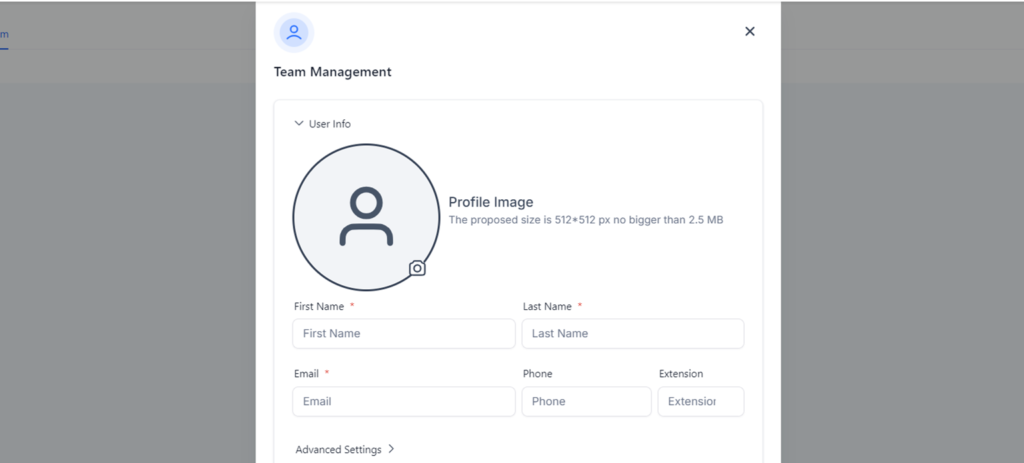Click the Extension field label
Screen dimensions: 1024x463
click(680, 374)
